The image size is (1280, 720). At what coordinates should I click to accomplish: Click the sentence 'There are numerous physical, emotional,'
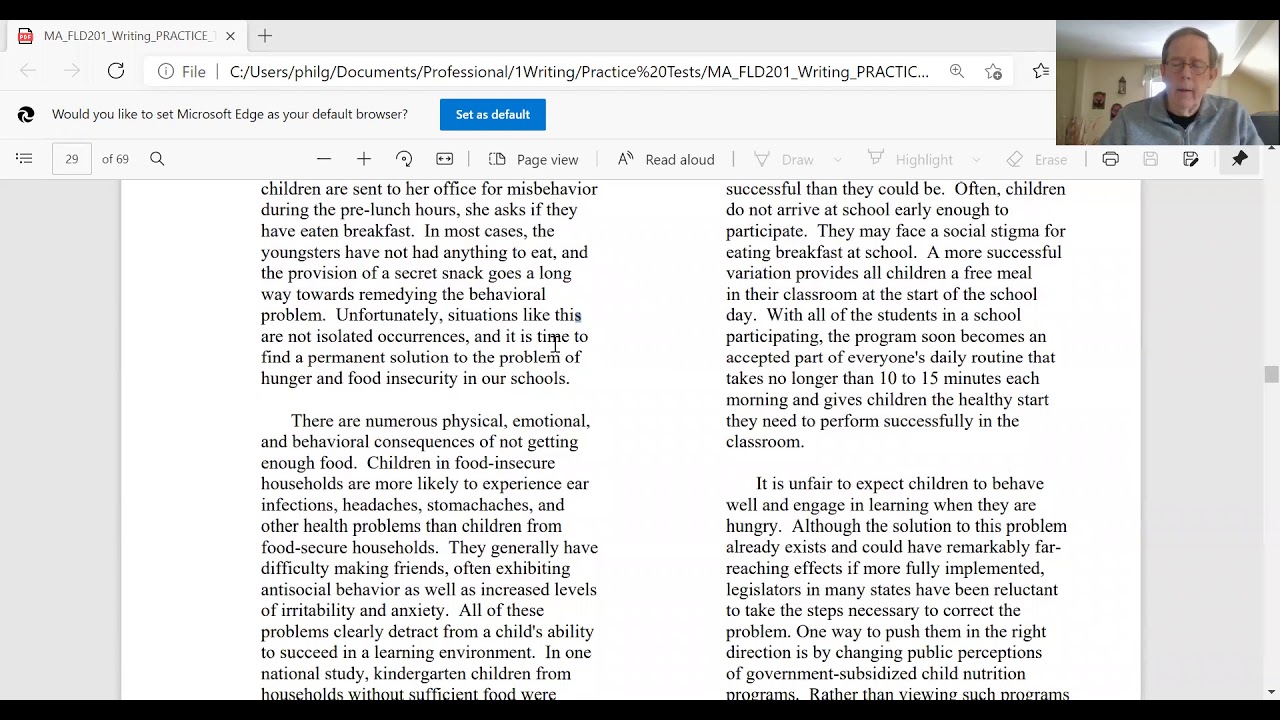click(x=440, y=421)
